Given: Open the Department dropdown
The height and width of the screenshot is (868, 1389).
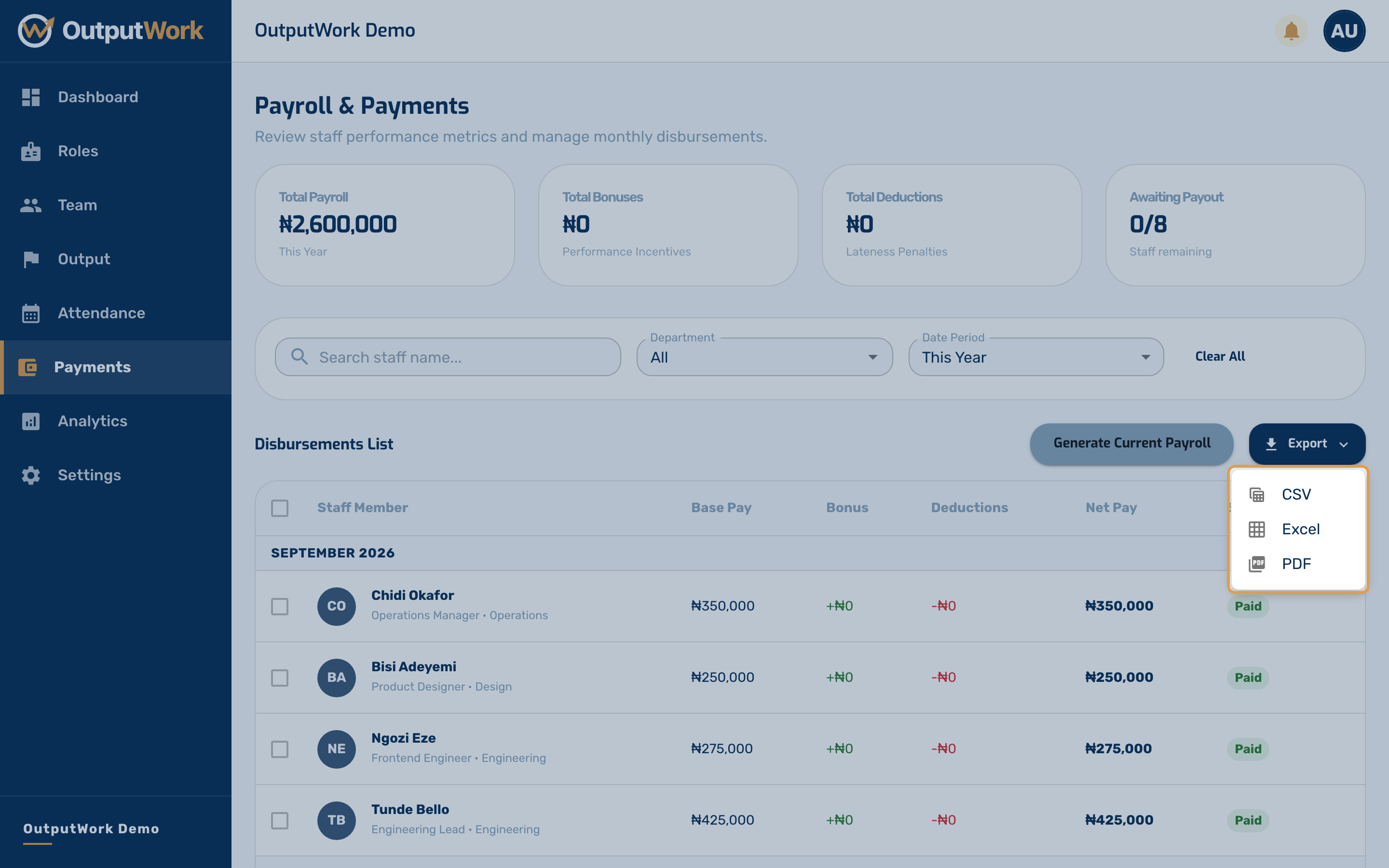Looking at the screenshot, I should coord(764,357).
